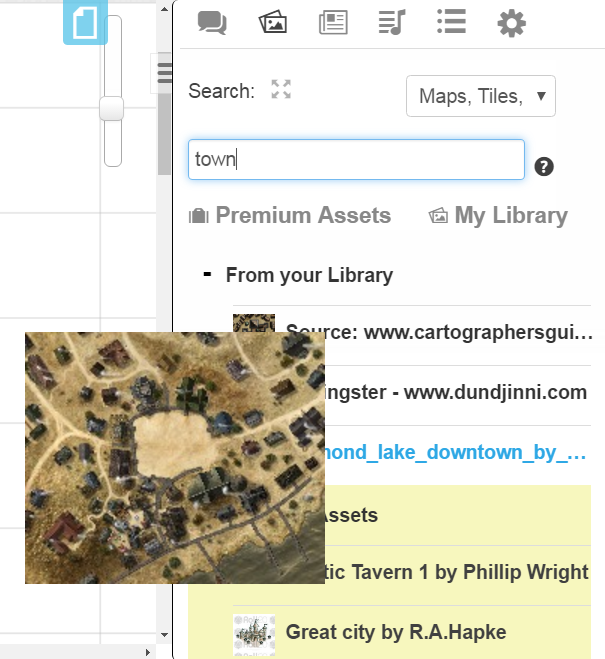Click the zoom slider handle
Screen dimensions: 605x659
pos(111,109)
